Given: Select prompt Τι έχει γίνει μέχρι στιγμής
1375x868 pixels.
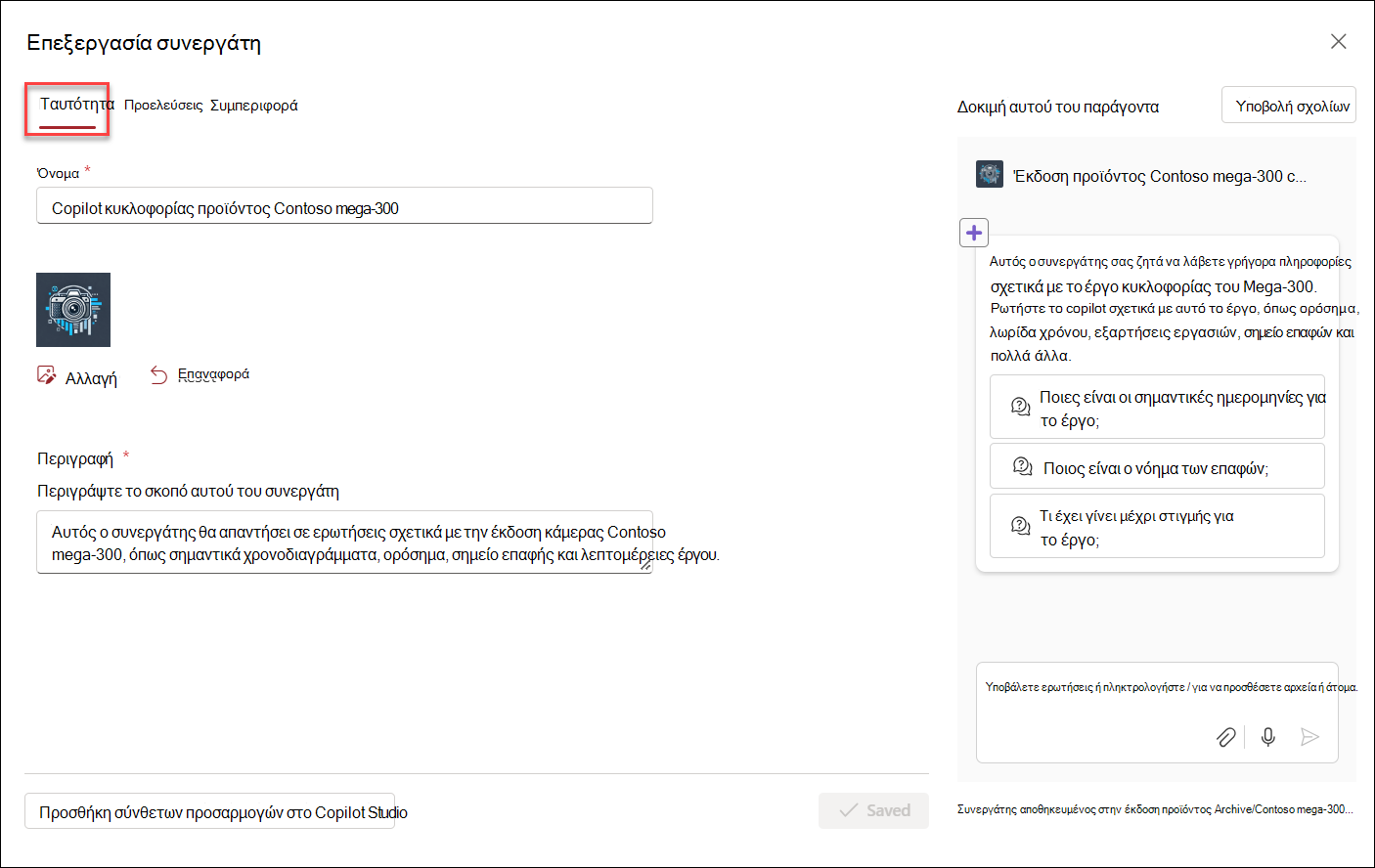Looking at the screenshot, I should (x=1157, y=527).
